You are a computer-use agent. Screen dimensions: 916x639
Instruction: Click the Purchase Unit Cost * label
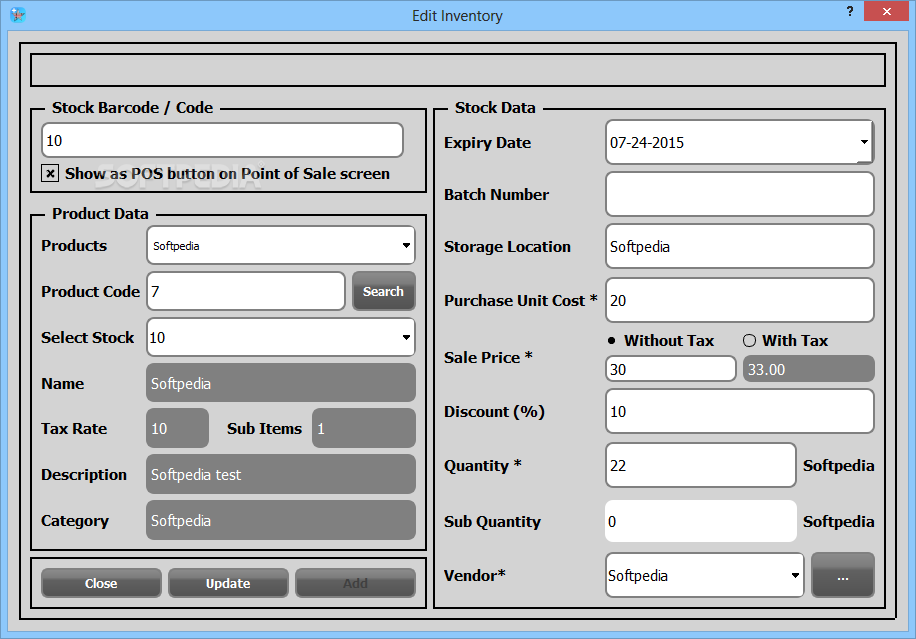point(521,300)
